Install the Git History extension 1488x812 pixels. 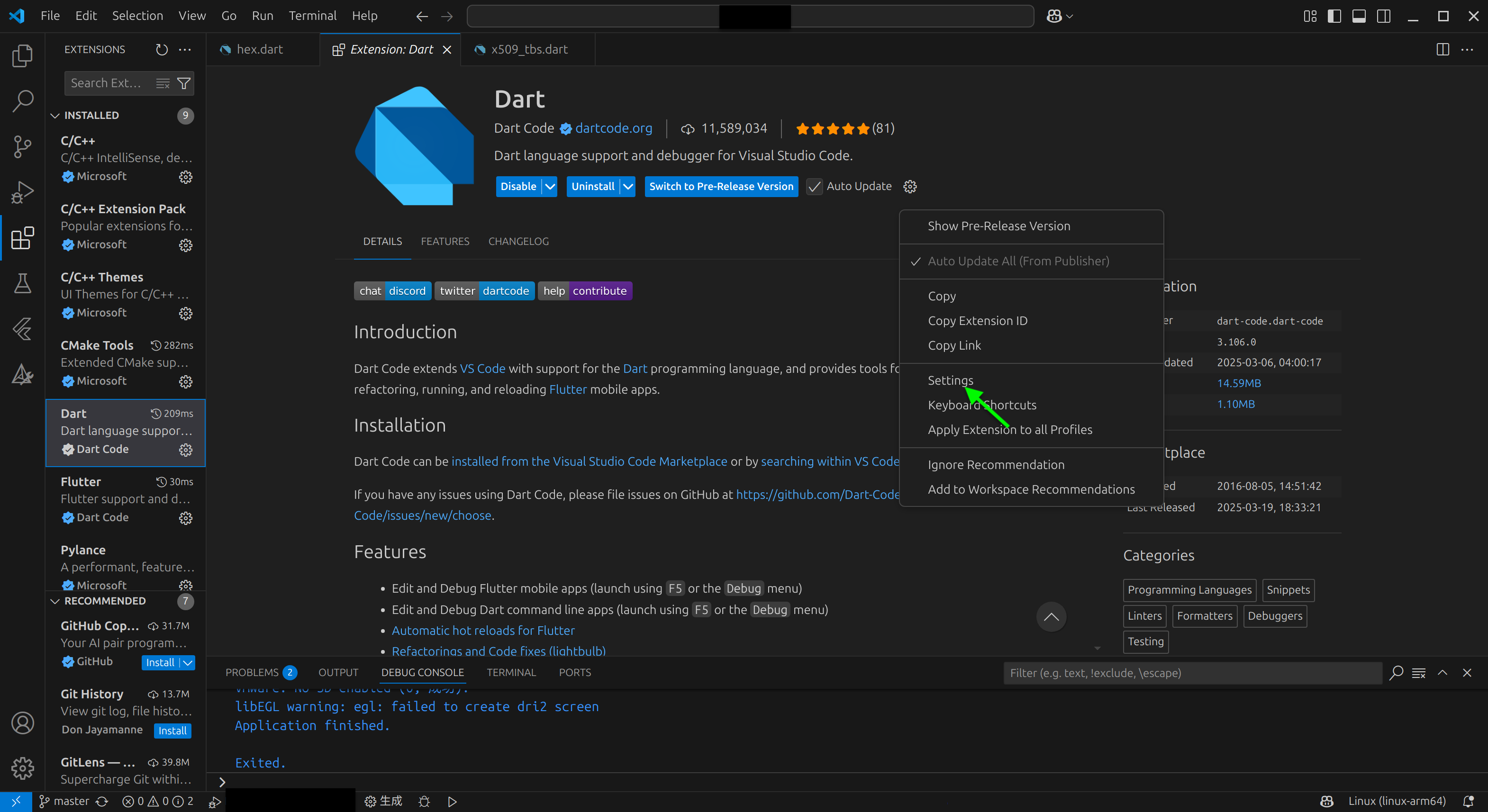(x=172, y=731)
